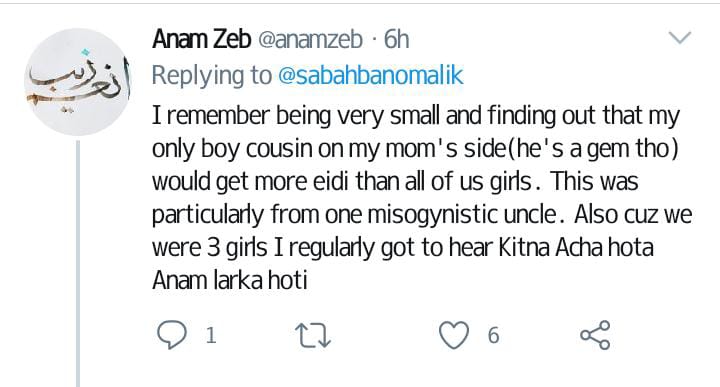Image resolution: width=720 pixels, height=387 pixels.
Task: Open the @sabahbanomalik profile link
Action: click(371, 76)
